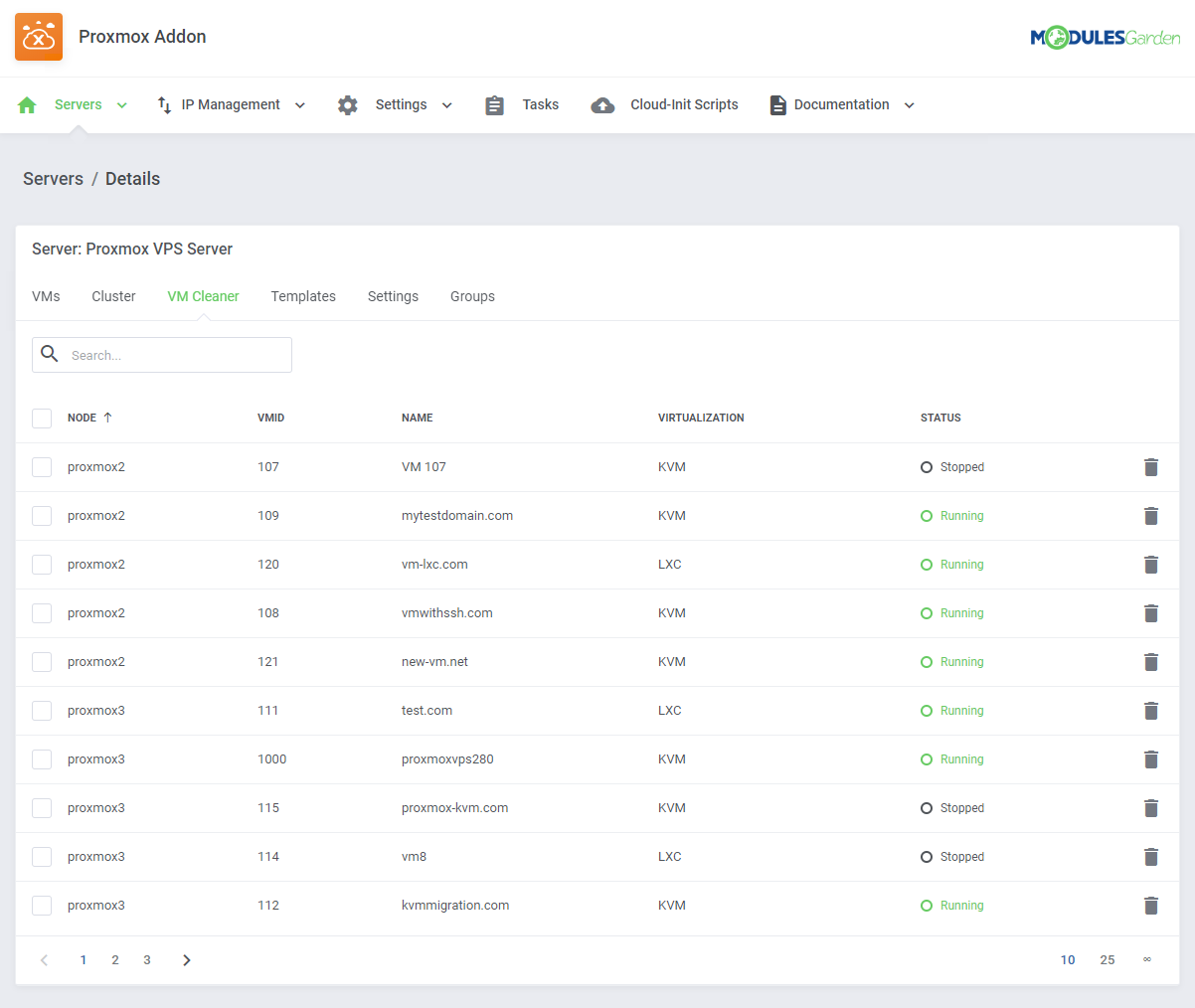Go to next page with right chevron
The width and height of the screenshot is (1195, 1008).
tap(187, 960)
